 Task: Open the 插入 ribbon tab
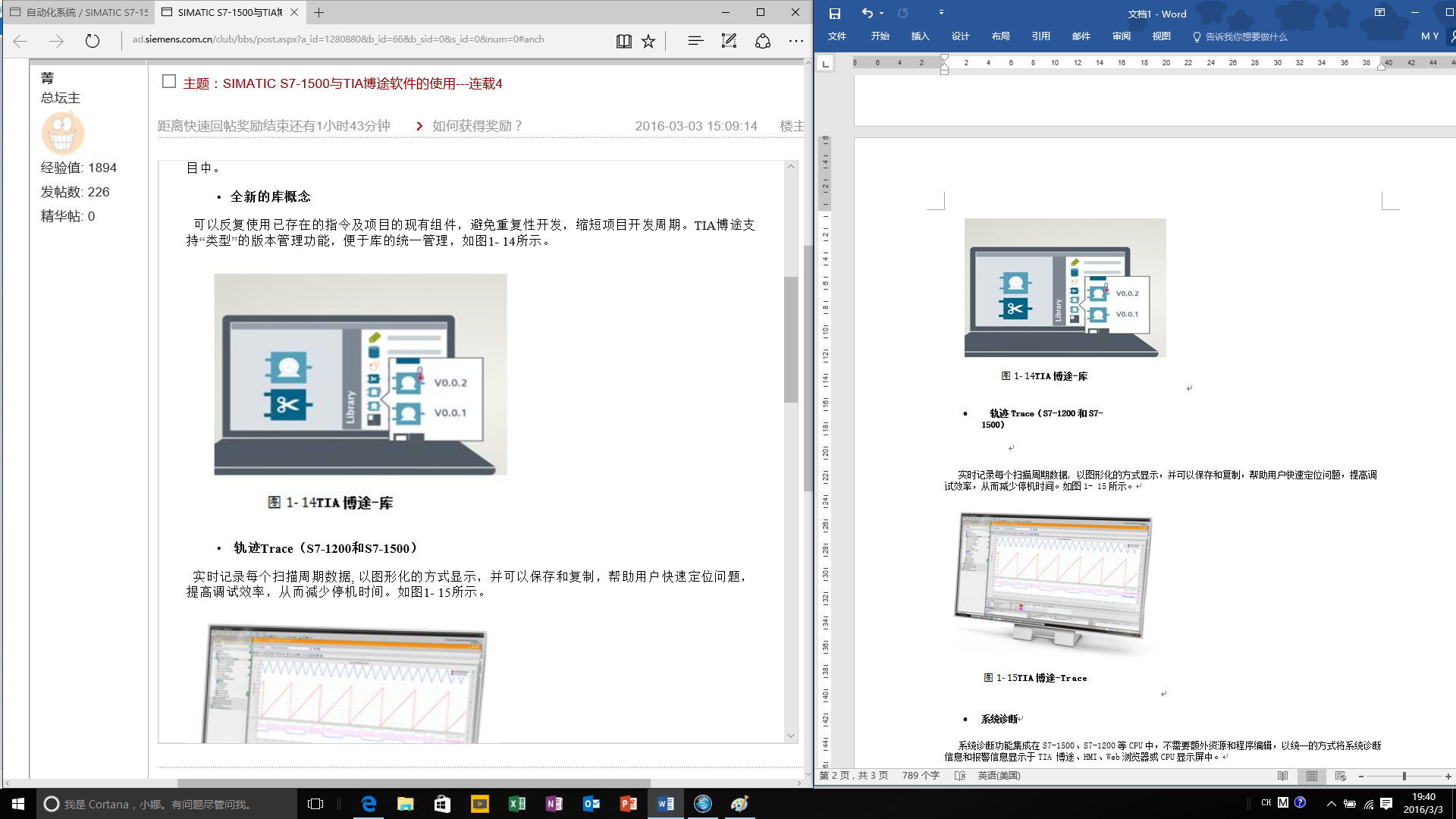point(920,36)
